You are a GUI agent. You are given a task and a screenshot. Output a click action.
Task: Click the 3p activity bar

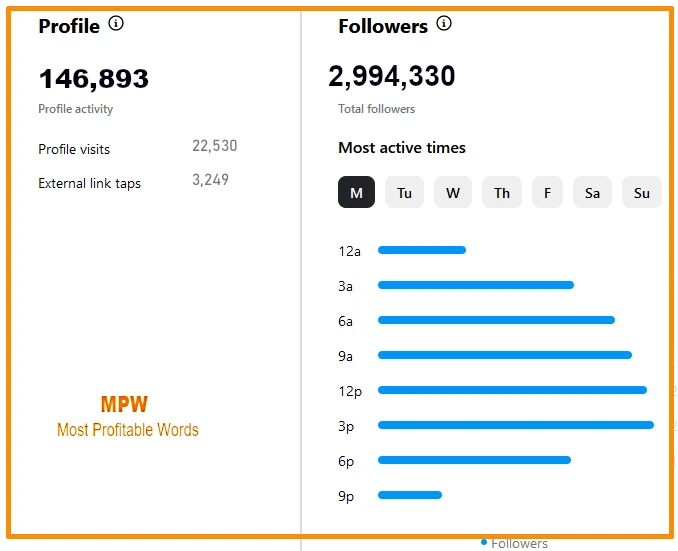tap(515, 425)
